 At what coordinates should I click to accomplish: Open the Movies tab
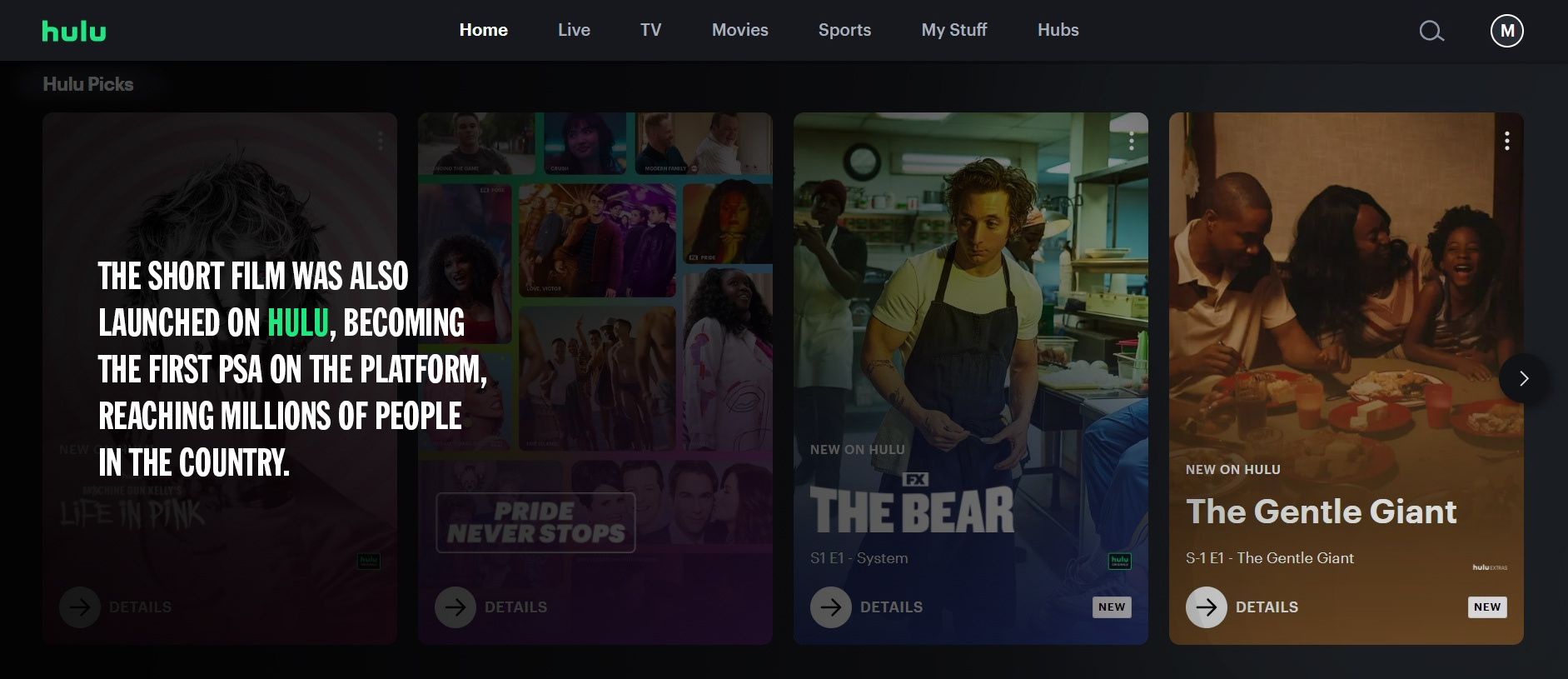tap(739, 30)
